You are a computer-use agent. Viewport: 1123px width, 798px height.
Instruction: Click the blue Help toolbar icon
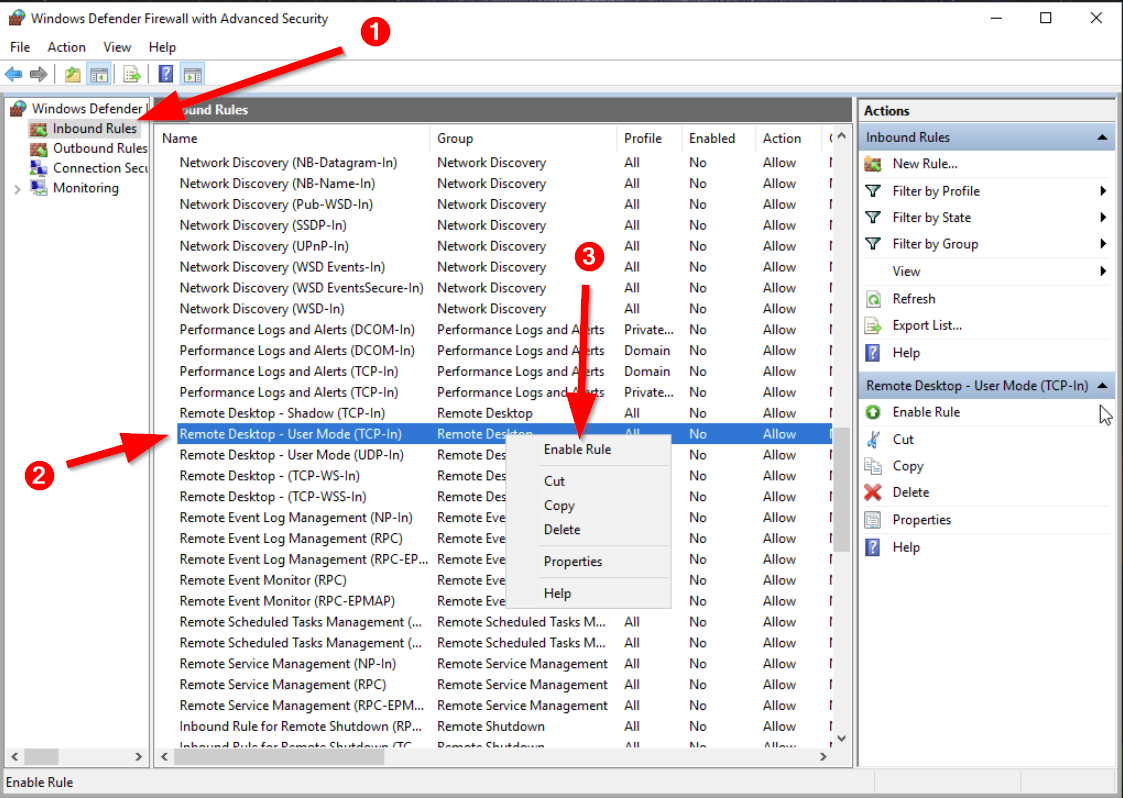point(166,74)
